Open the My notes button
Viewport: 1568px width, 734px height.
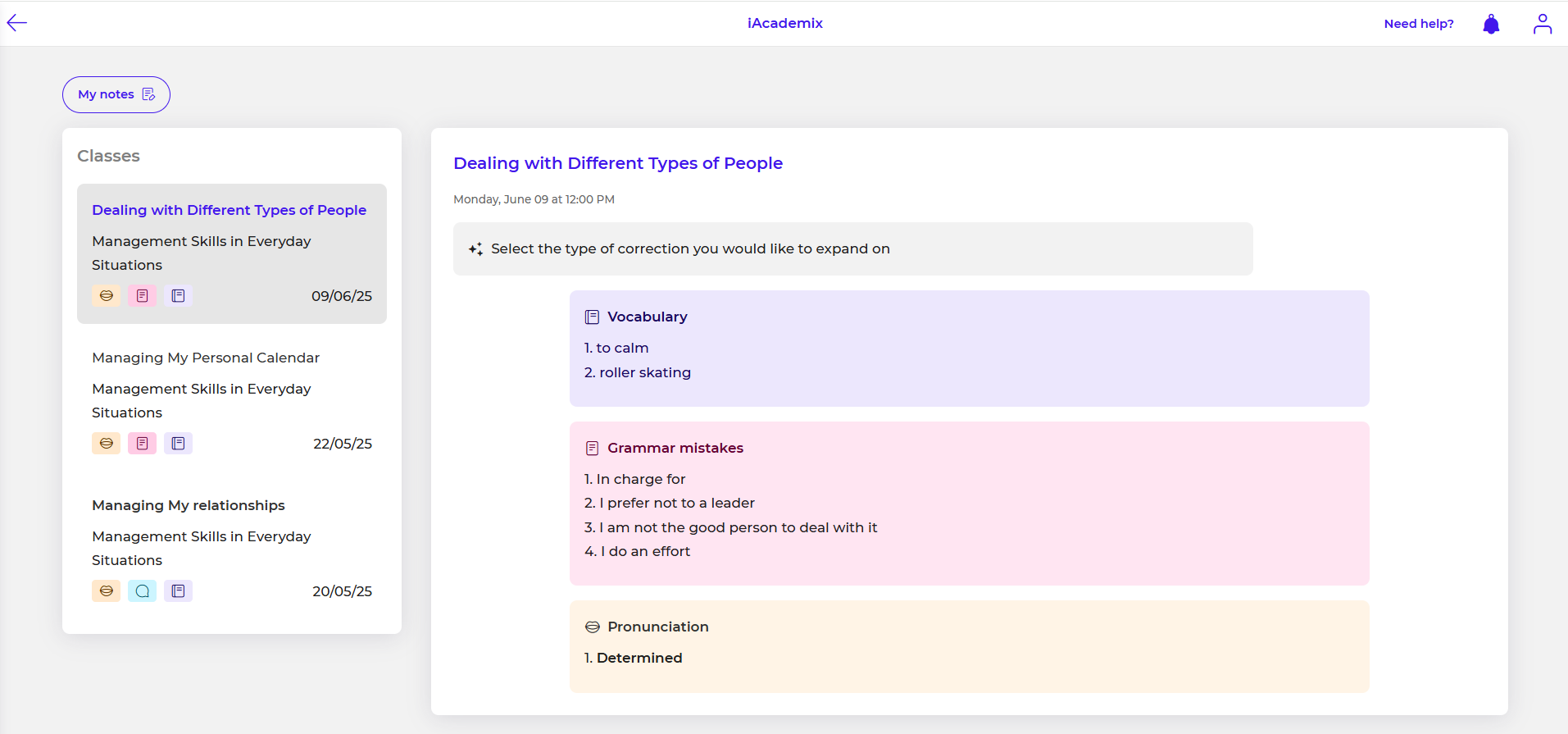(116, 94)
